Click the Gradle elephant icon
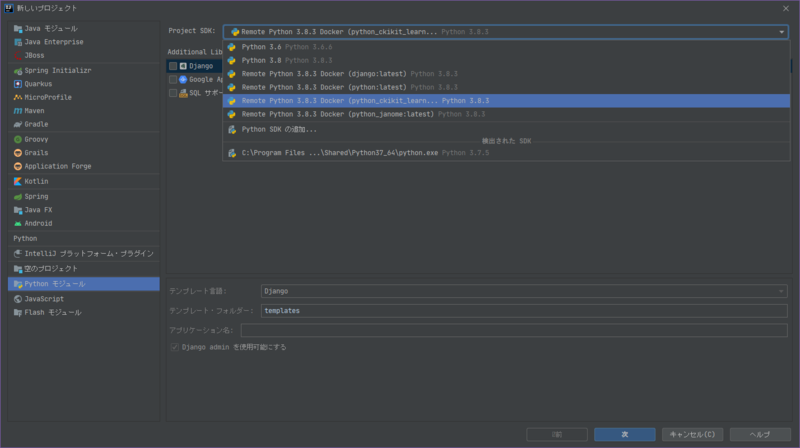Image resolution: width=800 pixels, height=448 pixels. [18, 124]
